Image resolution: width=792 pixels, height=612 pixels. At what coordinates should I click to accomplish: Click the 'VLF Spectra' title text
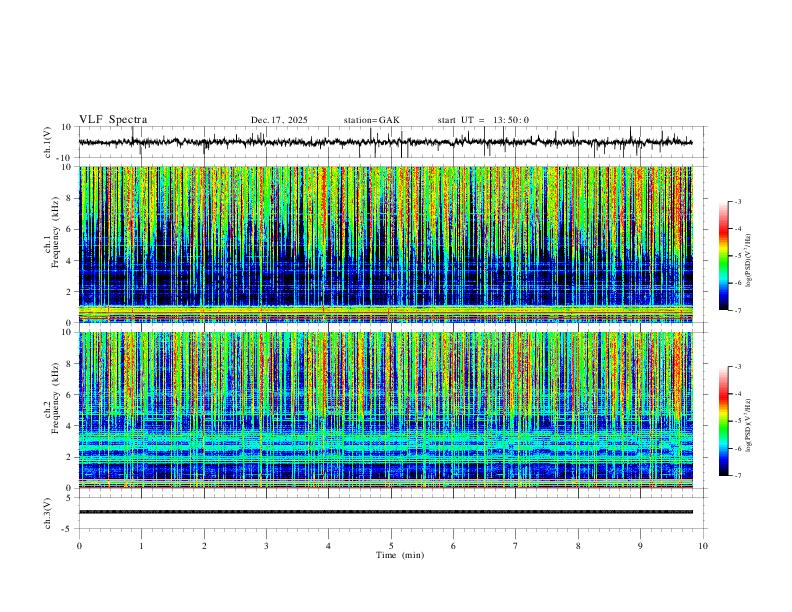(113, 120)
